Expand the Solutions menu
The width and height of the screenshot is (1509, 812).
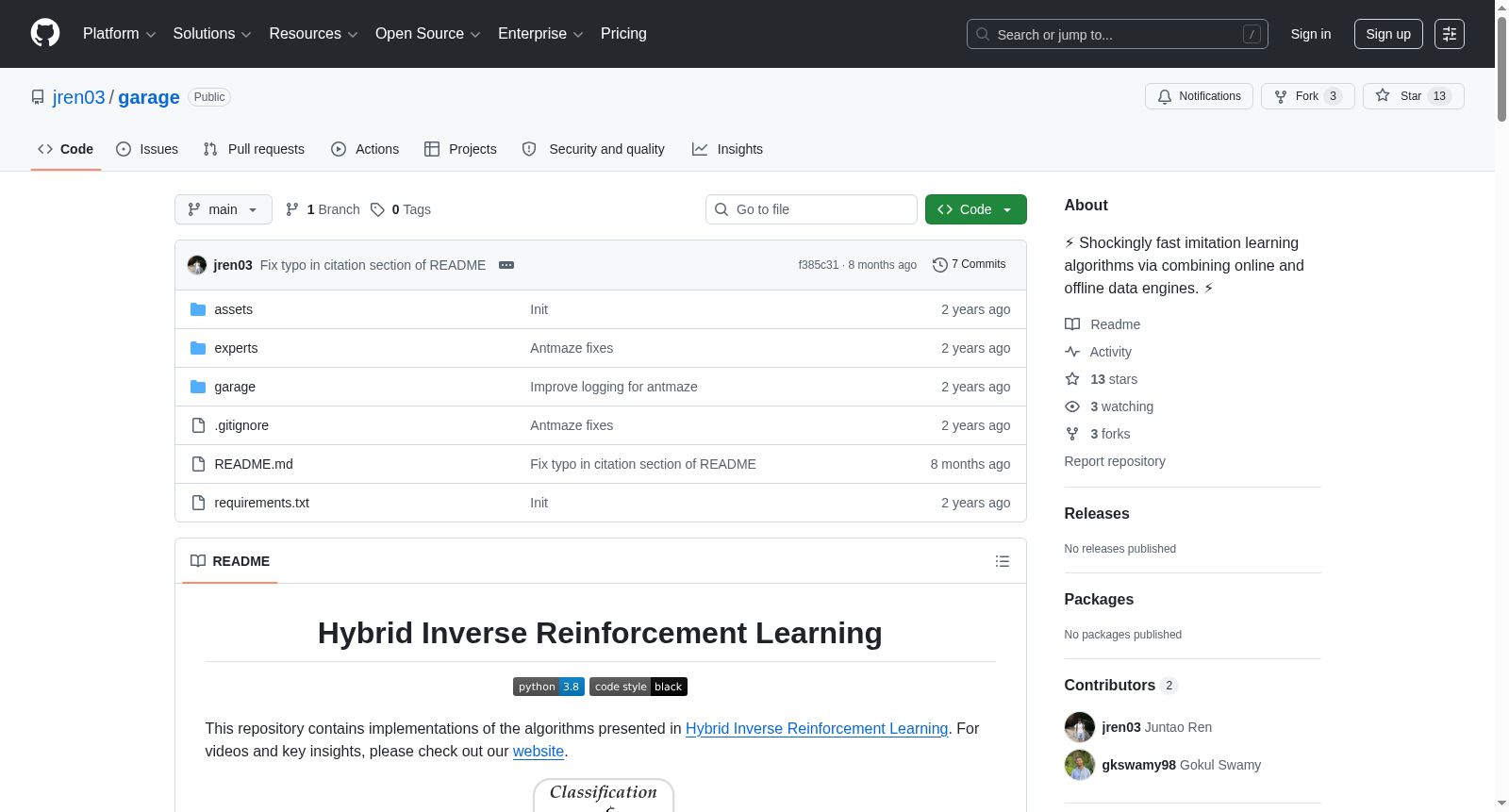(x=212, y=34)
